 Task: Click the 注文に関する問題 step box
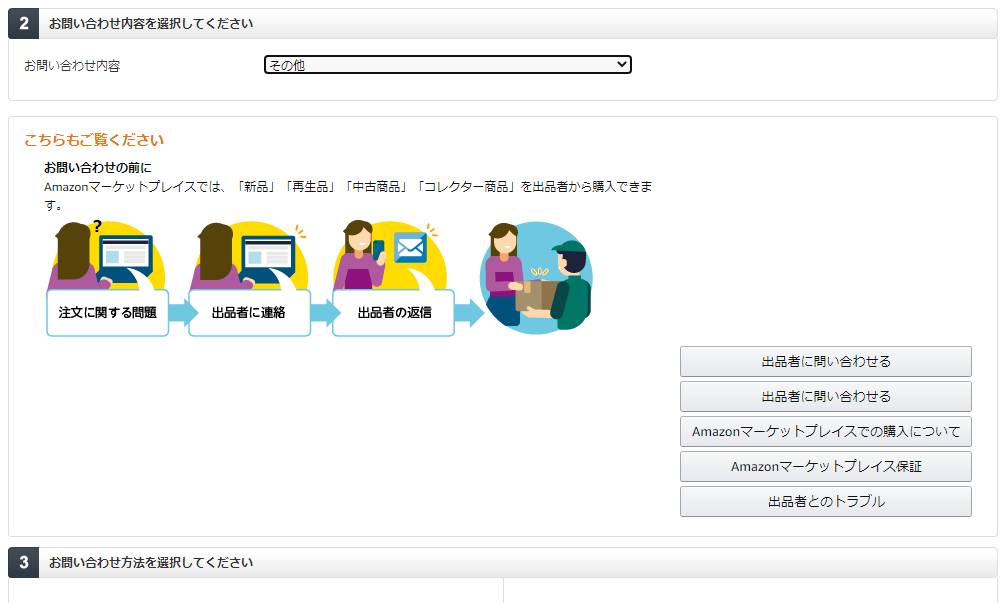[108, 313]
